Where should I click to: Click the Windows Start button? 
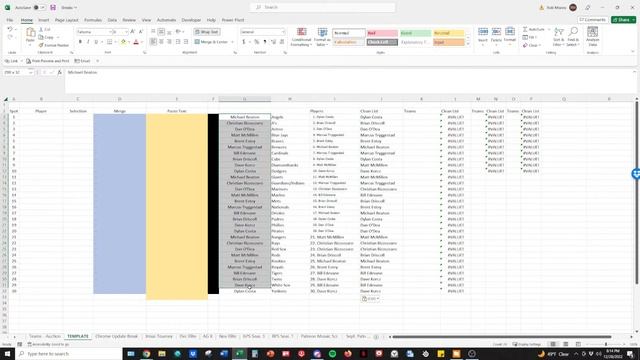coord(7,354)
